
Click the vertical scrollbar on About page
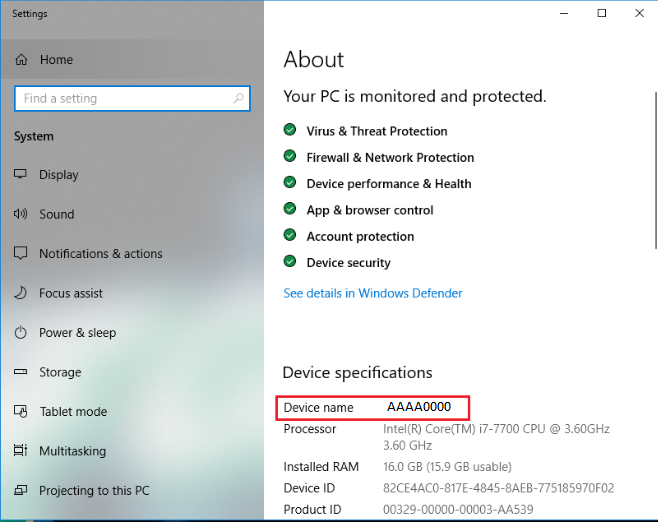click(x=655, y=170)
